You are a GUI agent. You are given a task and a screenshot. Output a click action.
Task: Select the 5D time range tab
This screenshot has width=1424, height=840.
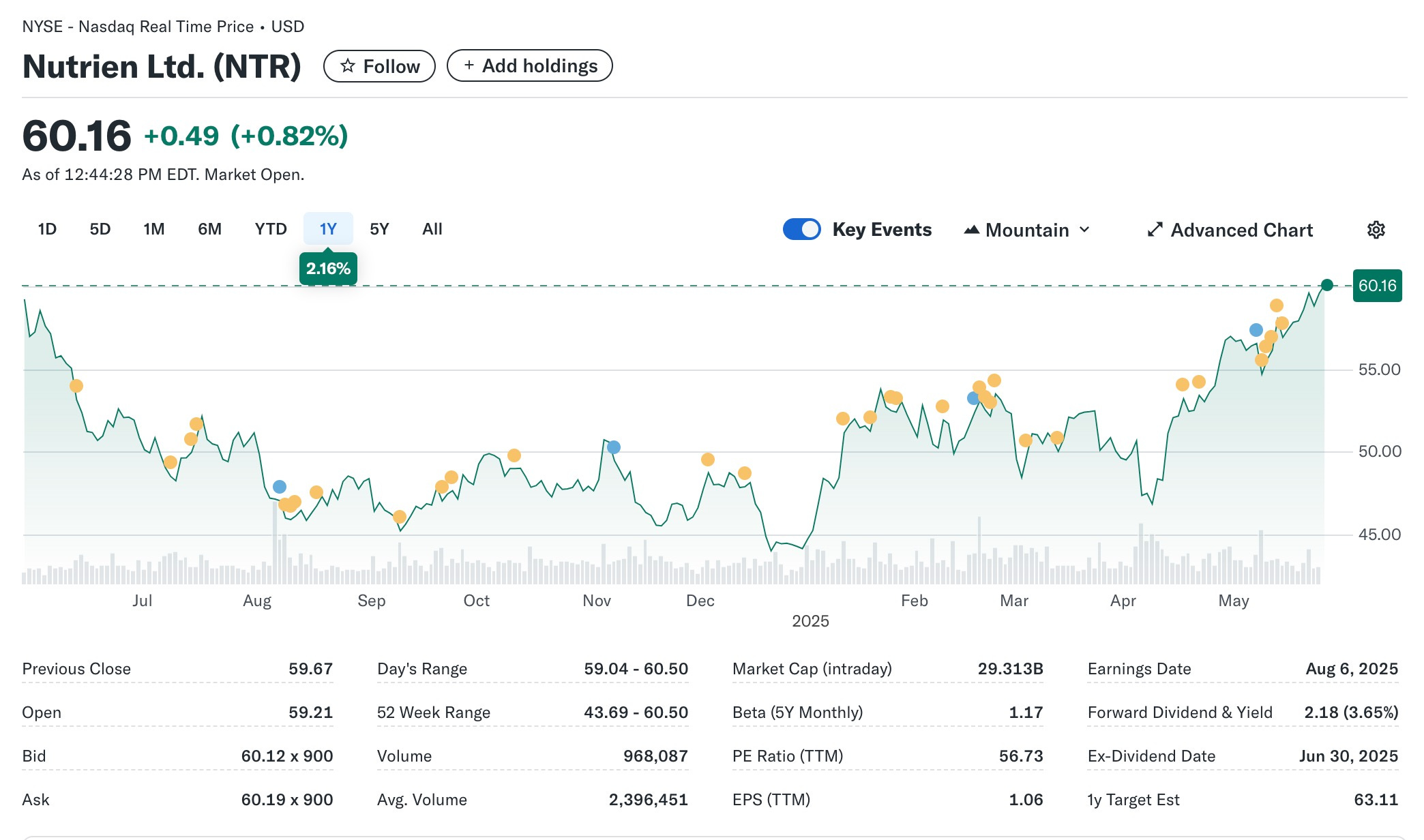click(x=100, y=229)
